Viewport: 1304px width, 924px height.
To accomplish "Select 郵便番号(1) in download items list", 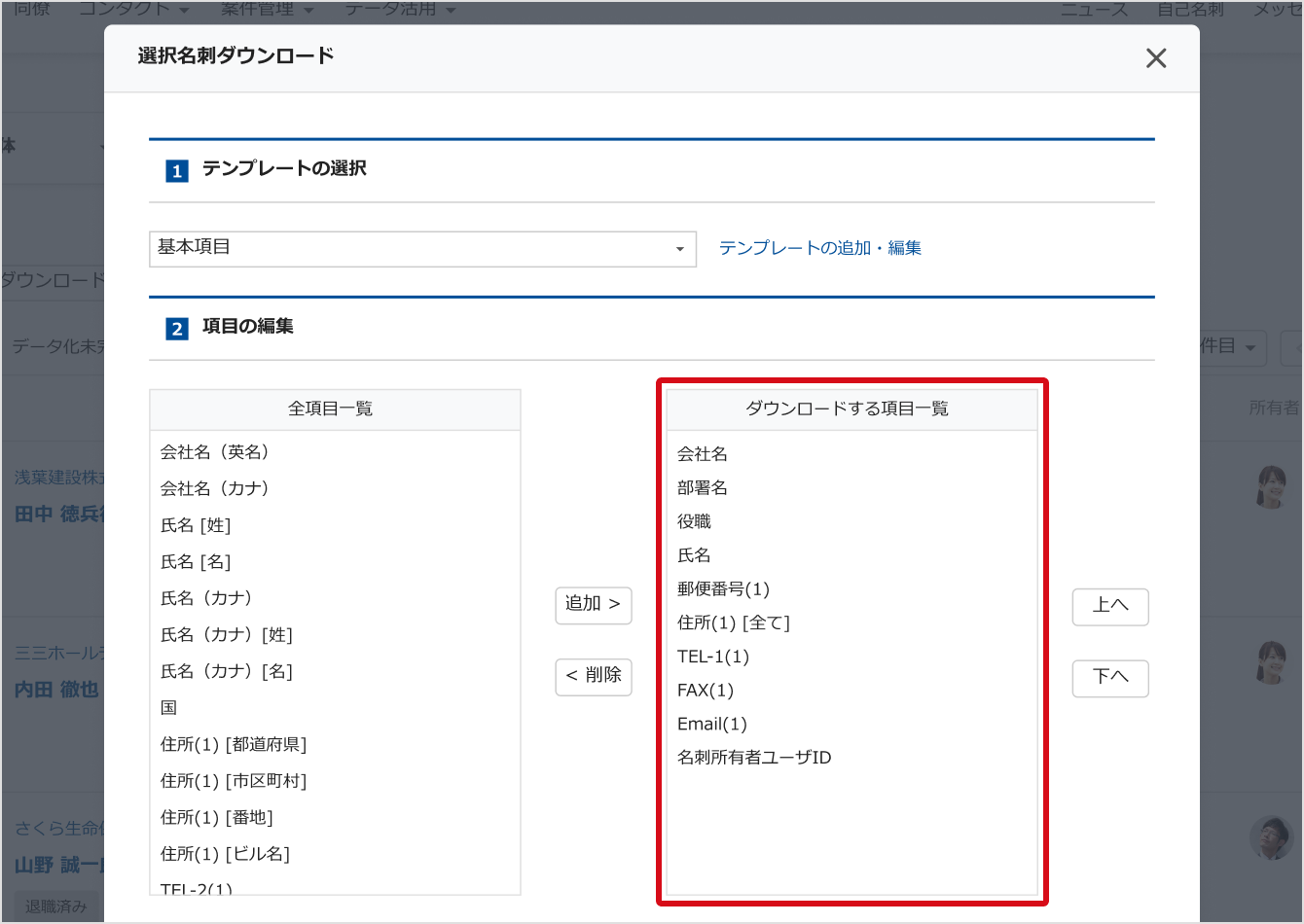I will pos(723,589).
